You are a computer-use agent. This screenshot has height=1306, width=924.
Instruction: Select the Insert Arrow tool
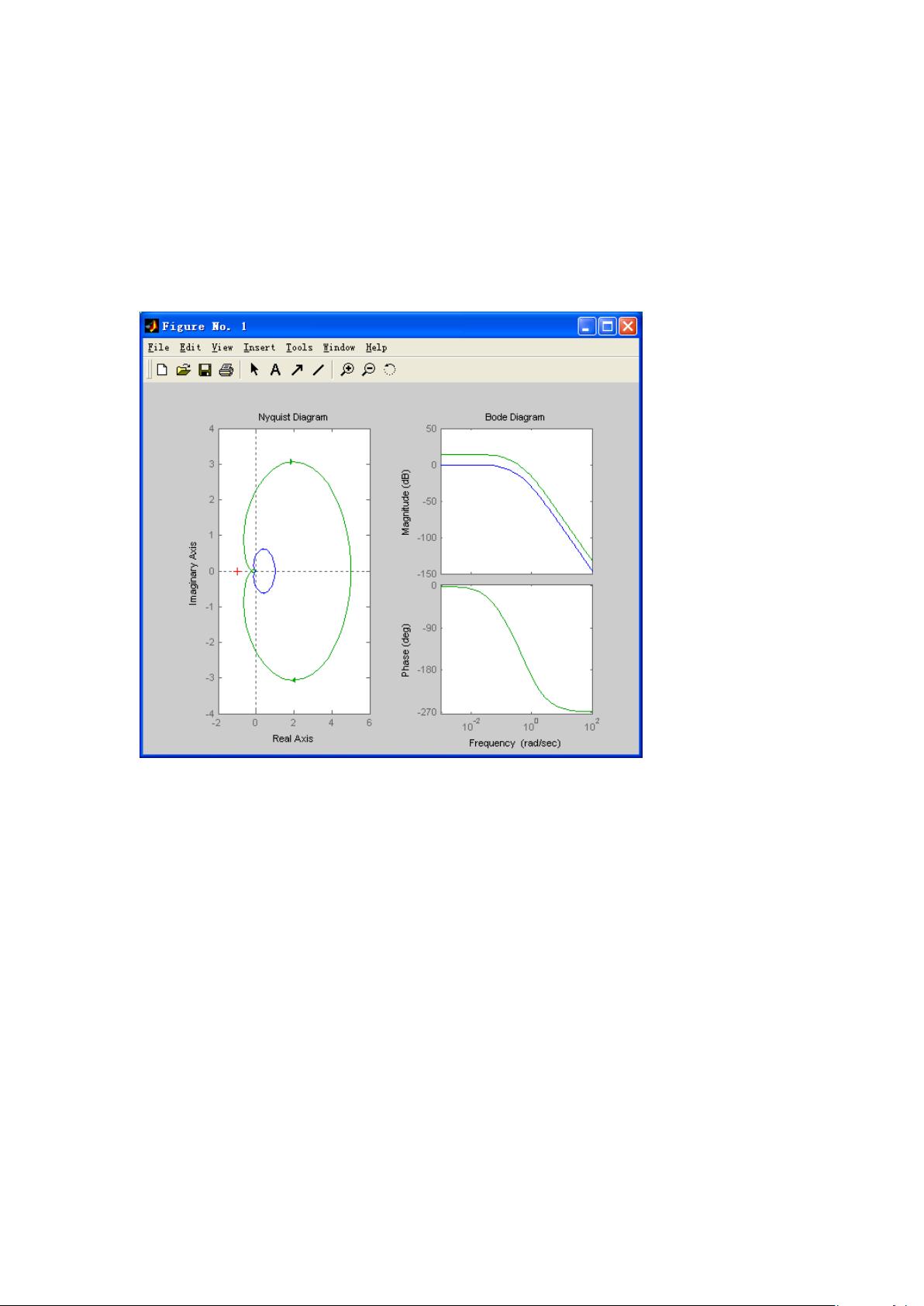click(296, 370)
